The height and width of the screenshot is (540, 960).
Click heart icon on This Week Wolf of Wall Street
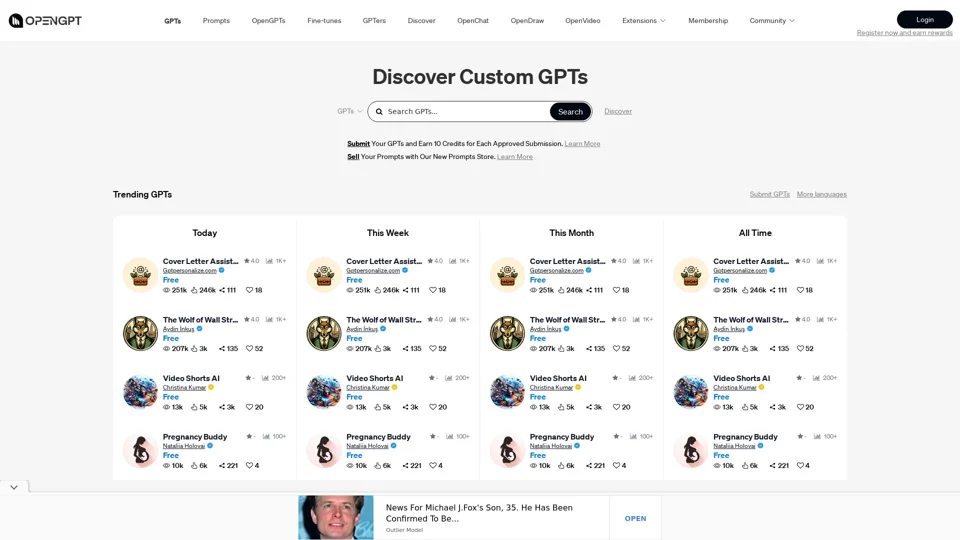(433, 348)
